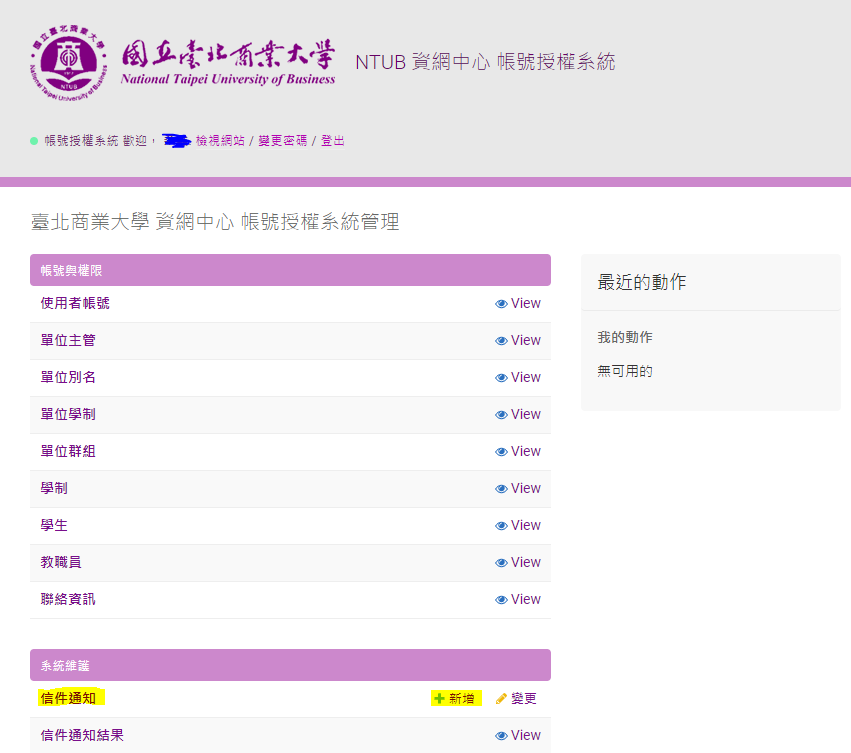
Task: Open the 教職員 model link
Action: coord(61,562)
